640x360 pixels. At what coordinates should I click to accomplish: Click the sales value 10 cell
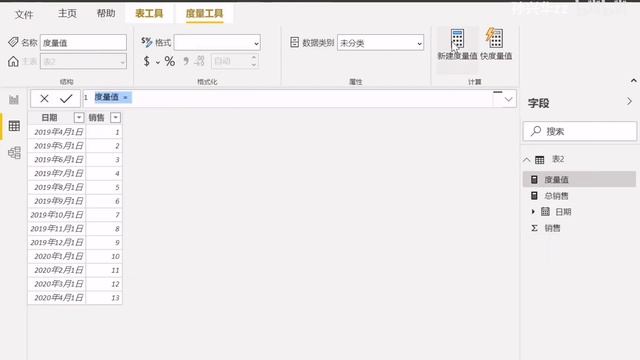click(x=104, y=256)
